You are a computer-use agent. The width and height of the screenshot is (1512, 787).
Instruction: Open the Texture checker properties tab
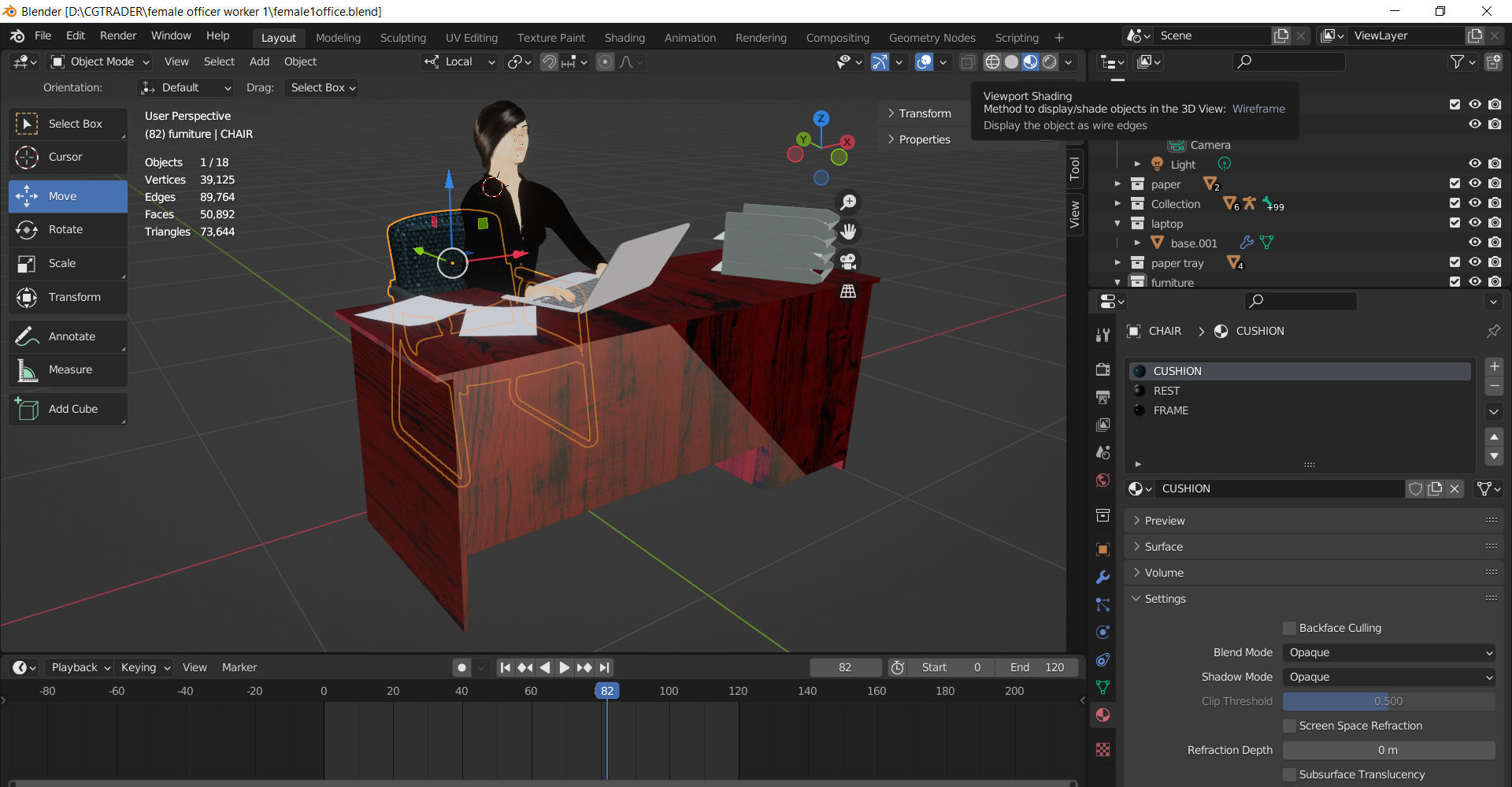tap(1102, 749)
